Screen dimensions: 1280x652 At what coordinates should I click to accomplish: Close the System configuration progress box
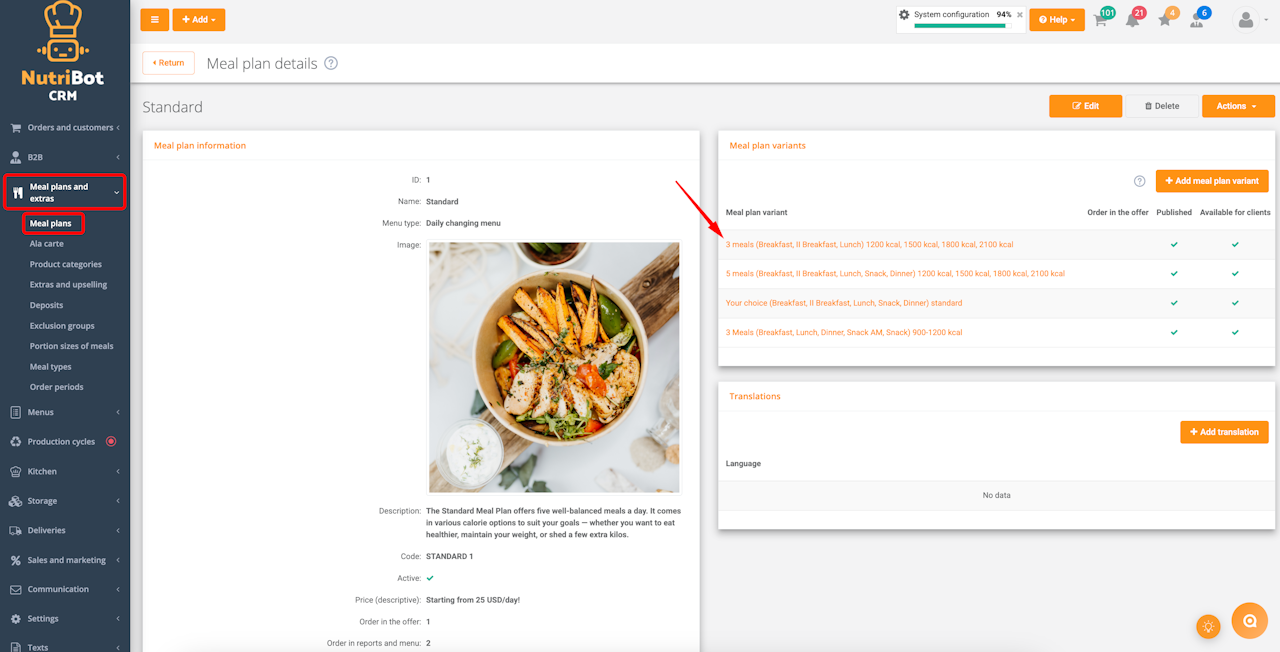1020,15
